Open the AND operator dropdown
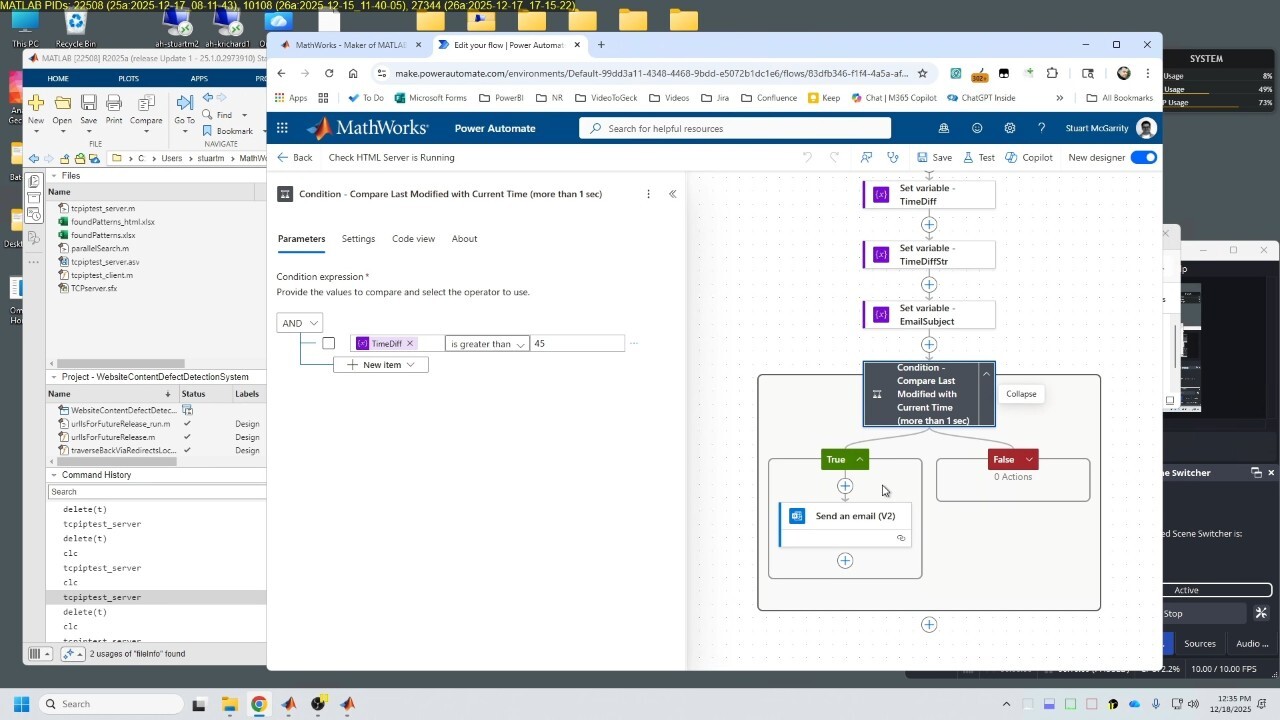1280x720 pixels. [299, 323]
